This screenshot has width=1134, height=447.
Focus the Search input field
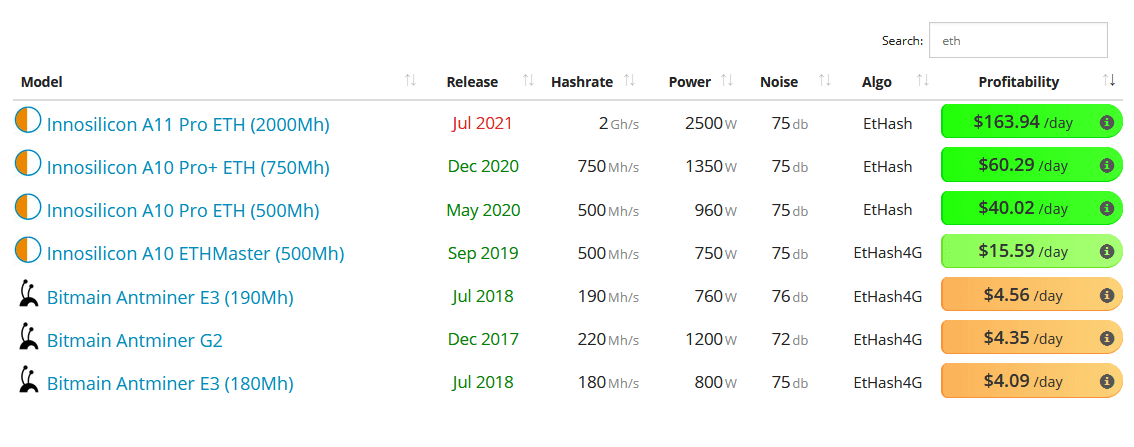[x=1018, y=41]
